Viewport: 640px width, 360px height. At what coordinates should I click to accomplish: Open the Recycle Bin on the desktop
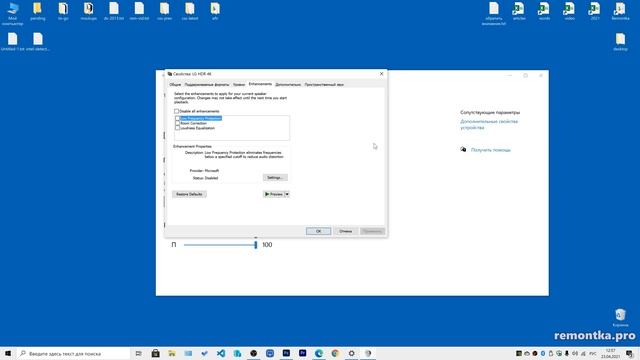(x=620, y=318)
